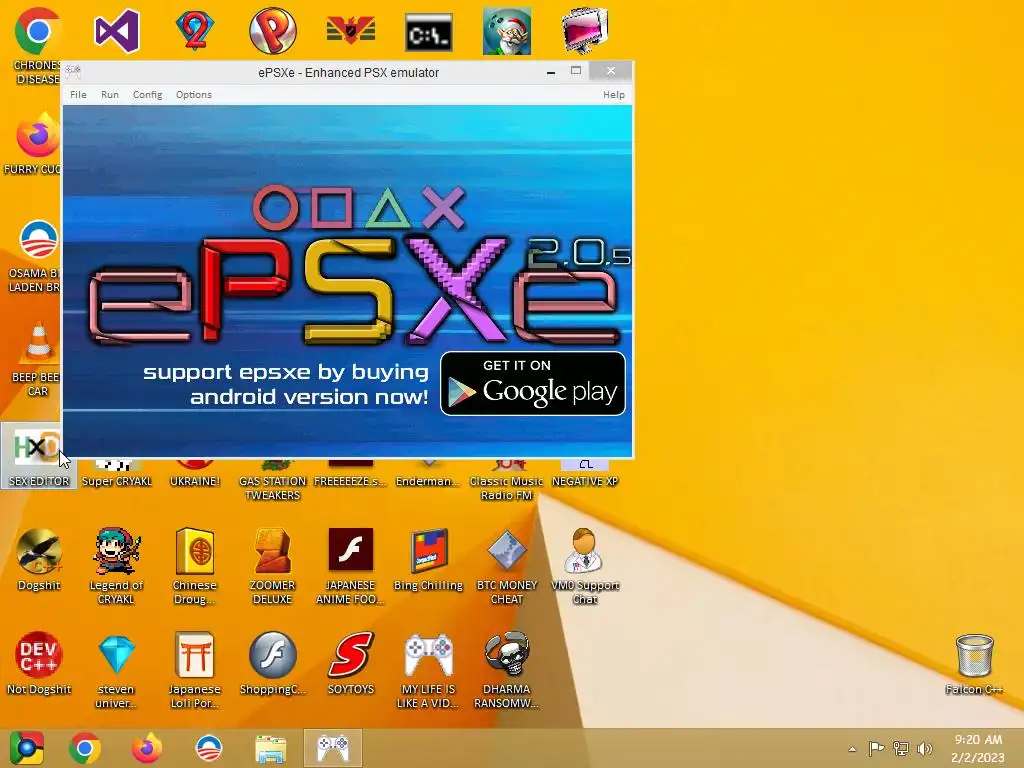The width and height of the screenshot is (1024, 768).
Task: Open the Legend of CRYAKL icon
Action: tap(116, 552)
